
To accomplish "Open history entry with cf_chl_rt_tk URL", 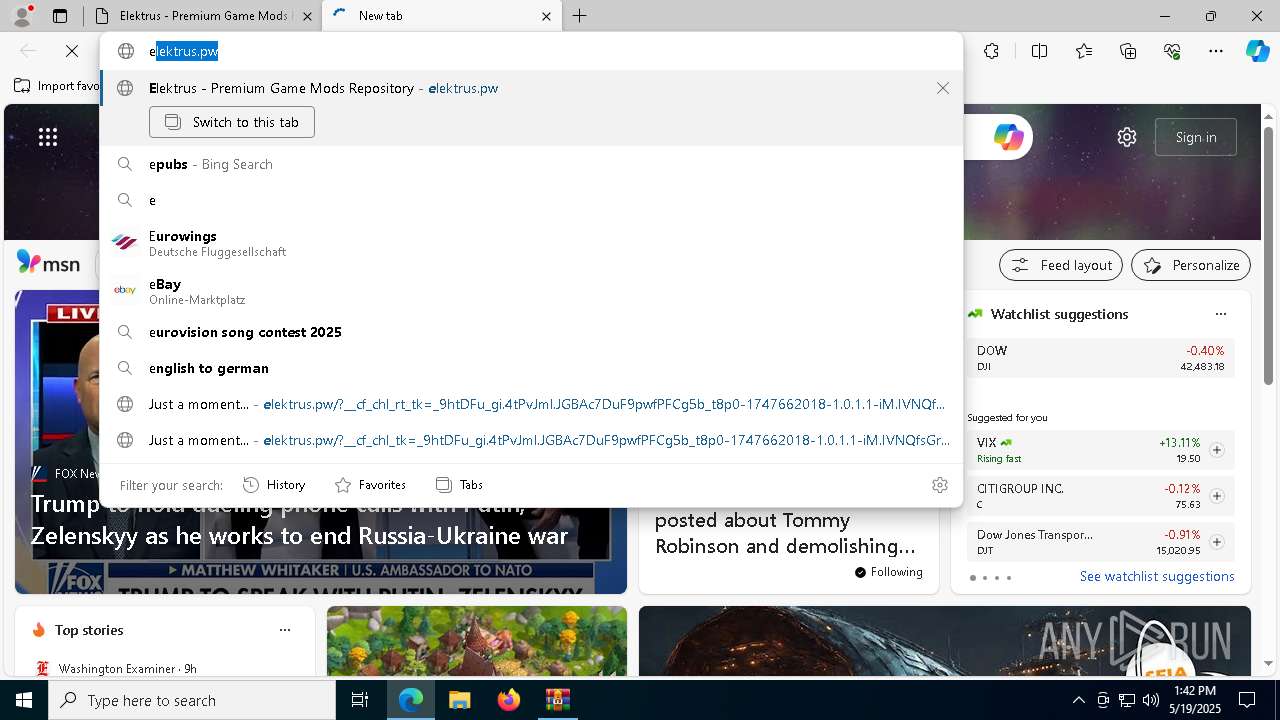I will click(x=531, y=404).
